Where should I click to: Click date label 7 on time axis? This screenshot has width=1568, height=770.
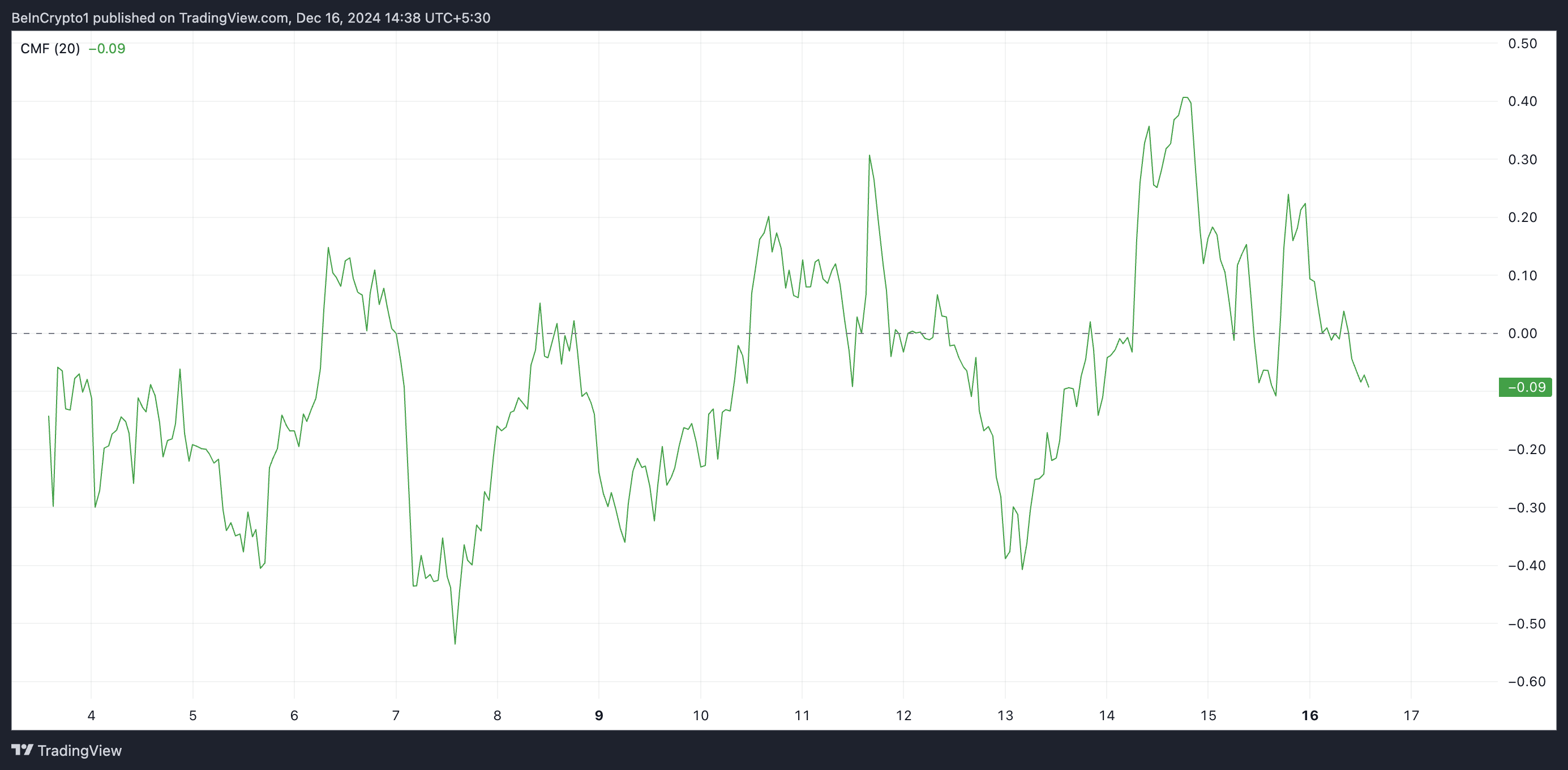[396, 716]
